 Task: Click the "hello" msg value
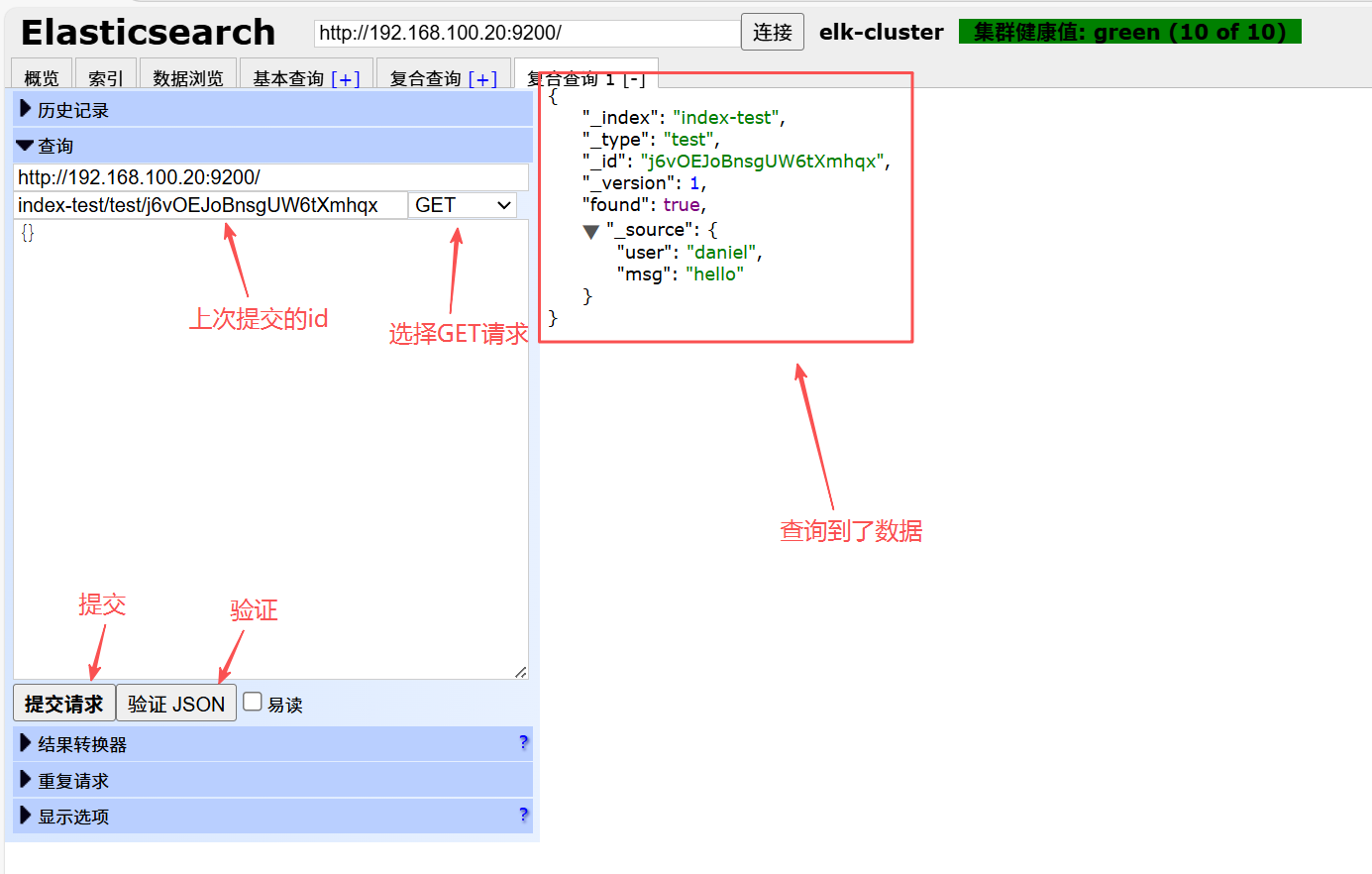714,274
